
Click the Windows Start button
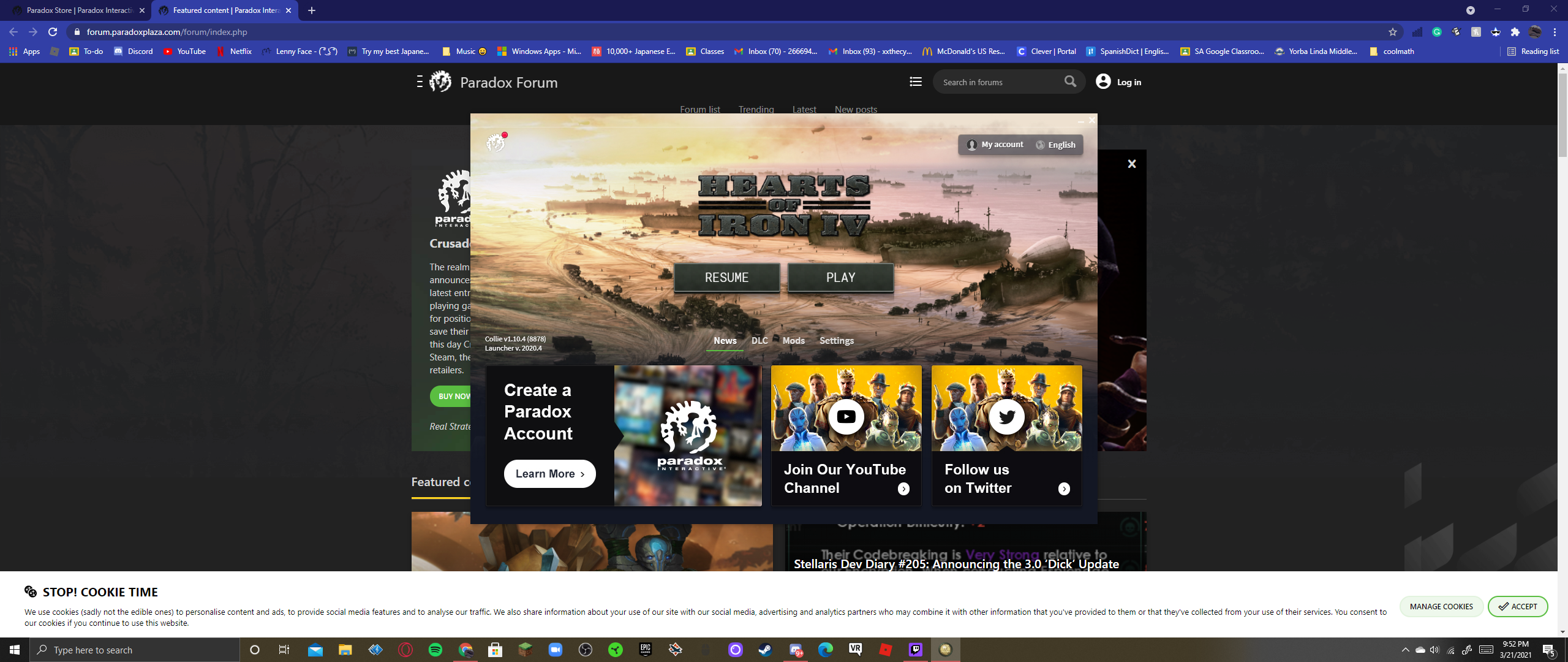coord(15,650)
